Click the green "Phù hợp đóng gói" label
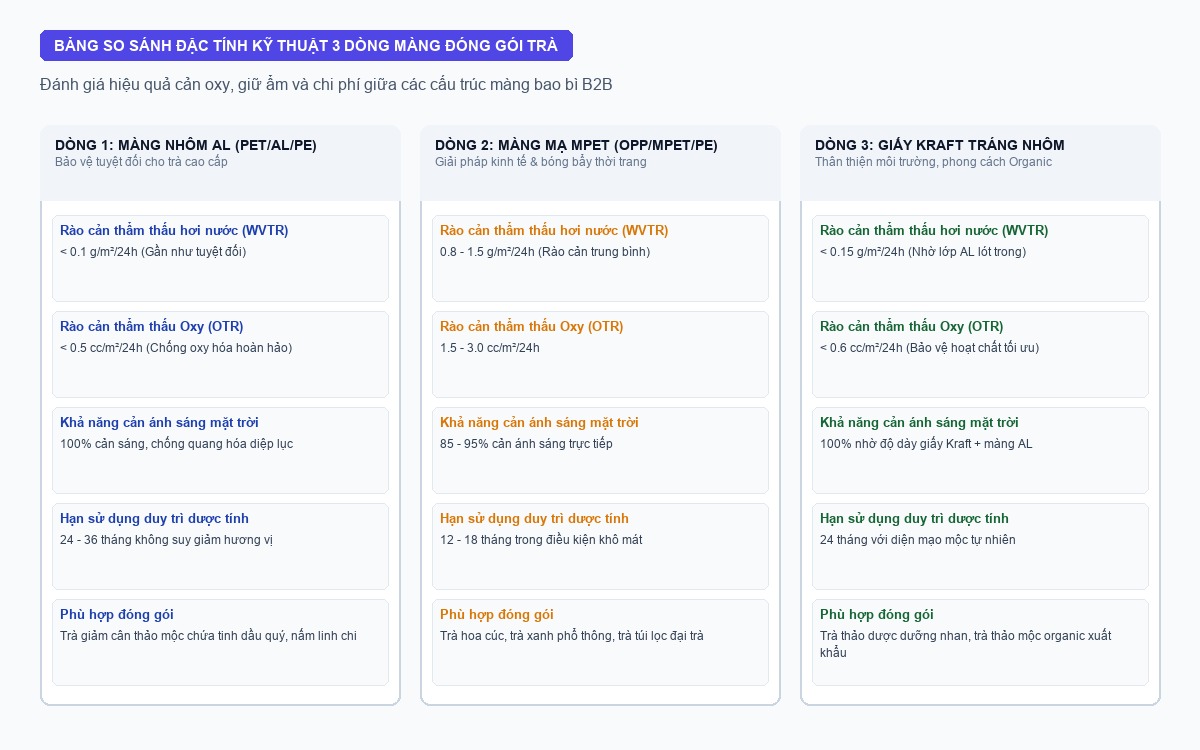This screenshot has height=750, width=1200. [877, 614]
